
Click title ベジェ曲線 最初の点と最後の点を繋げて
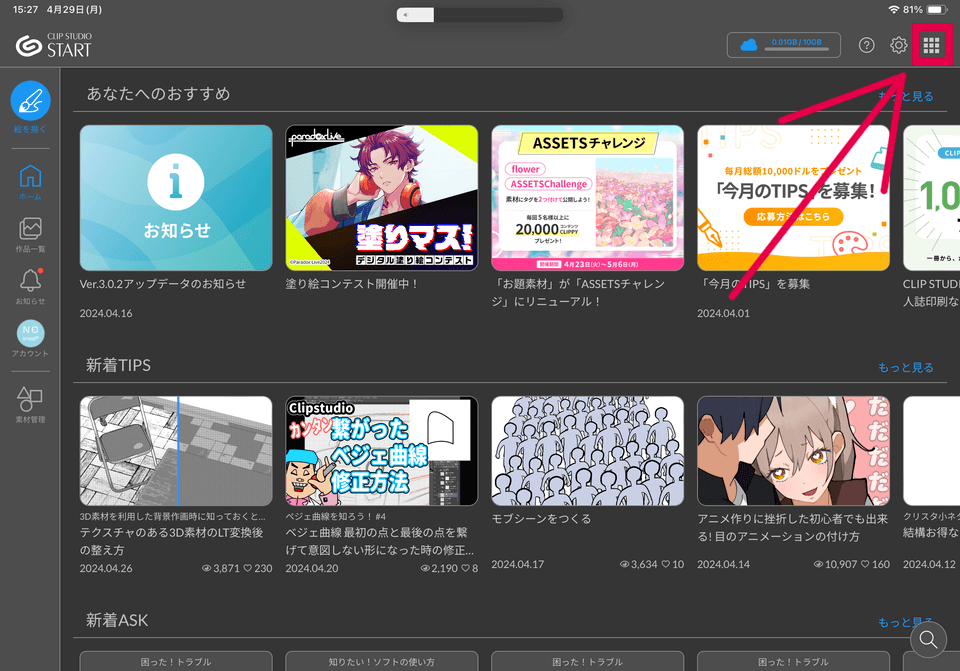pos(380,541)
